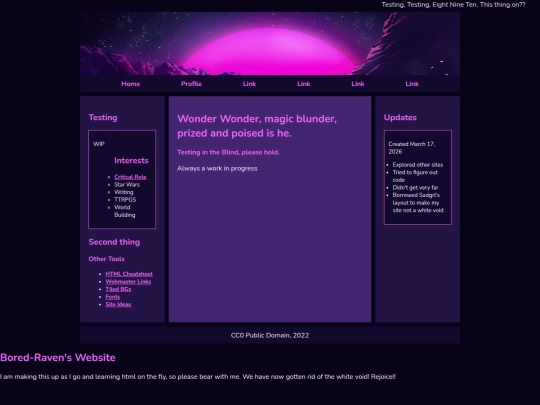The width and height of the screenshot is (540, 405).
Task: Open the Home navigation link
Action: [131, 84]
